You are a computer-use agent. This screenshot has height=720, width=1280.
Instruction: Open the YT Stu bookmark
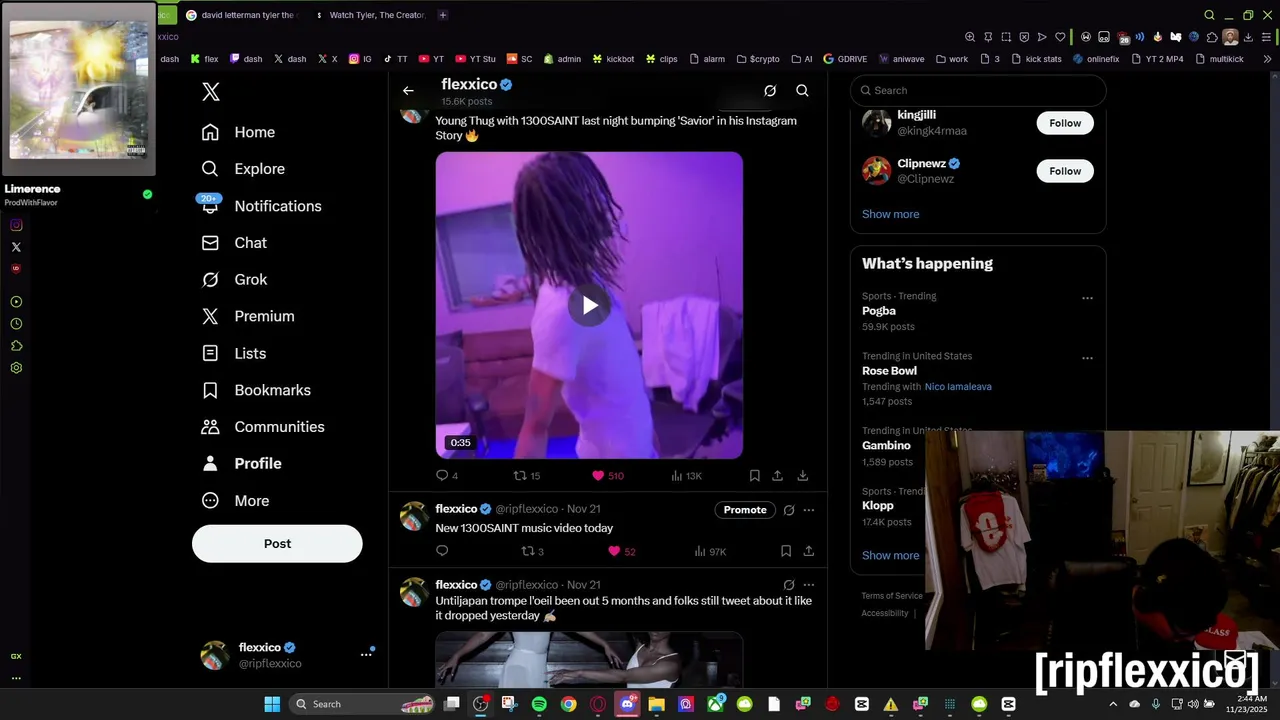(475, 59)
